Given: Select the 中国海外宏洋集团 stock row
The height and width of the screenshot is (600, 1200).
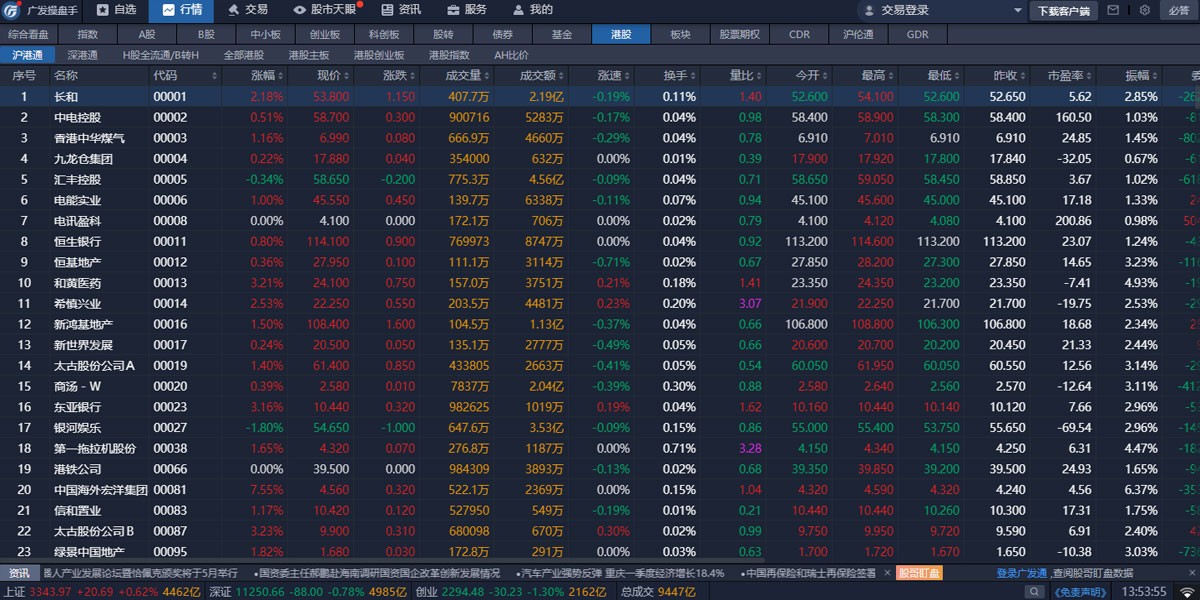Looking at the screenshot, I should point(600,490).
